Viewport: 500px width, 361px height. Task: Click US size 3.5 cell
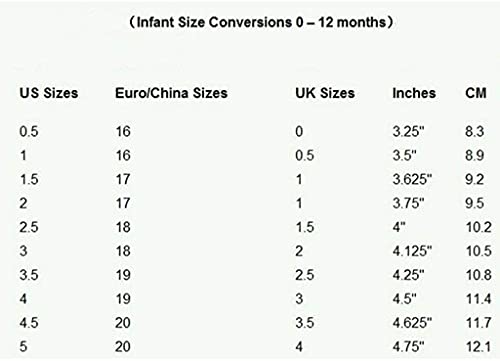tap(29, 275)
